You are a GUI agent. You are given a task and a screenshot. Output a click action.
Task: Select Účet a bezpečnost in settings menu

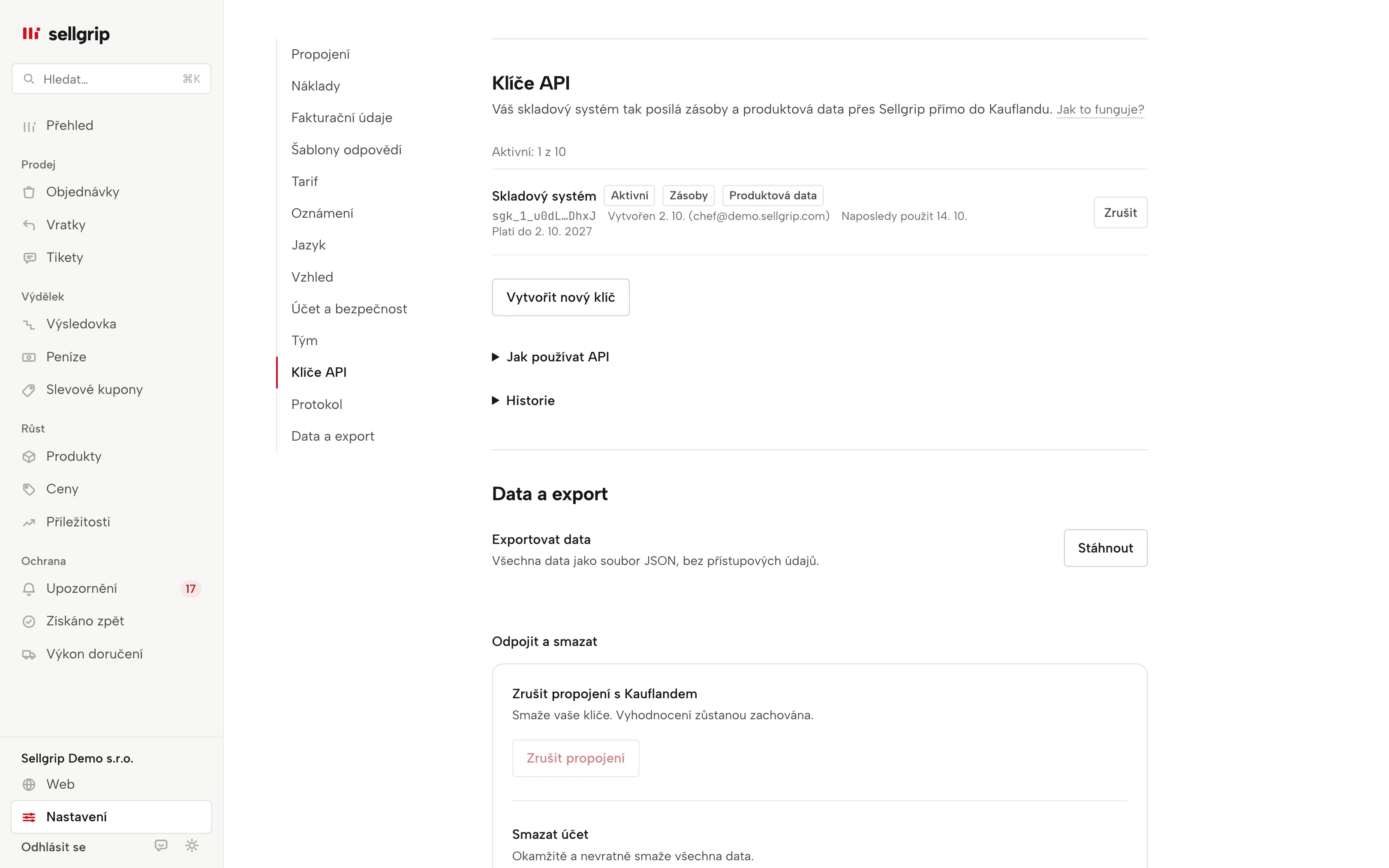click(349, 309)
